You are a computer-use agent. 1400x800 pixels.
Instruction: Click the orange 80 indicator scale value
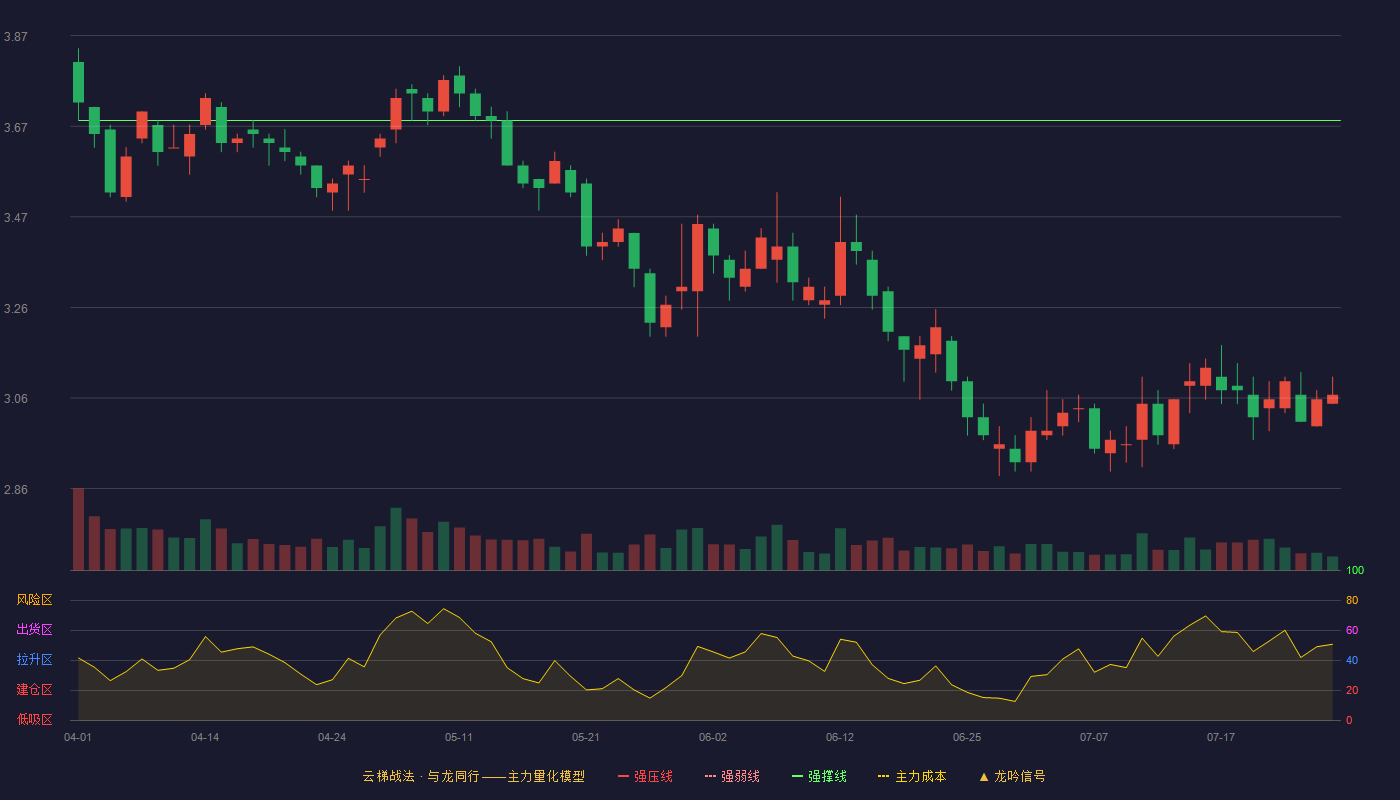tap(1352, 600)
